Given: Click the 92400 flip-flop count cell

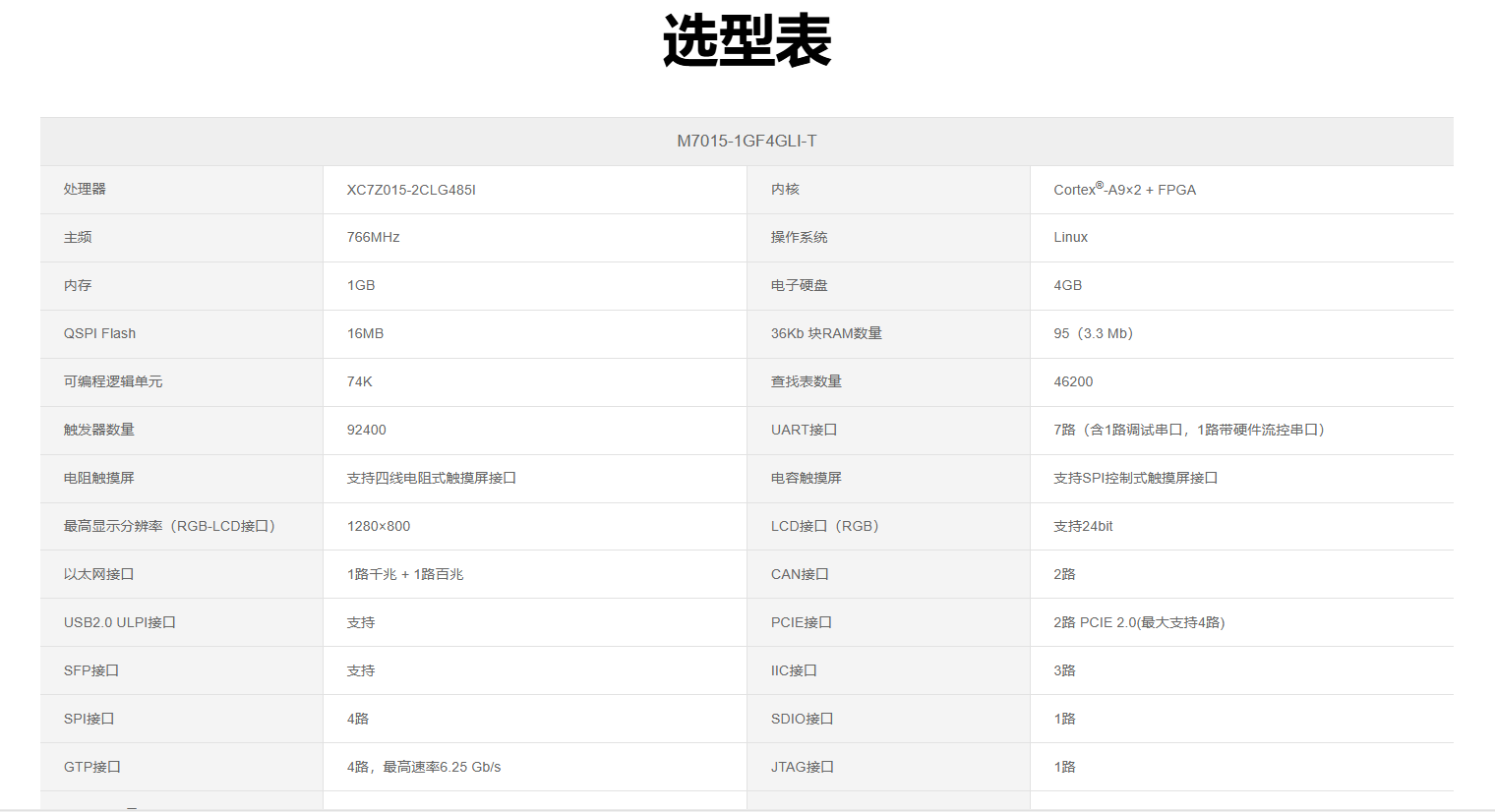Looking at the screenshot, I should pyautogui.click(x=366, y=431).
